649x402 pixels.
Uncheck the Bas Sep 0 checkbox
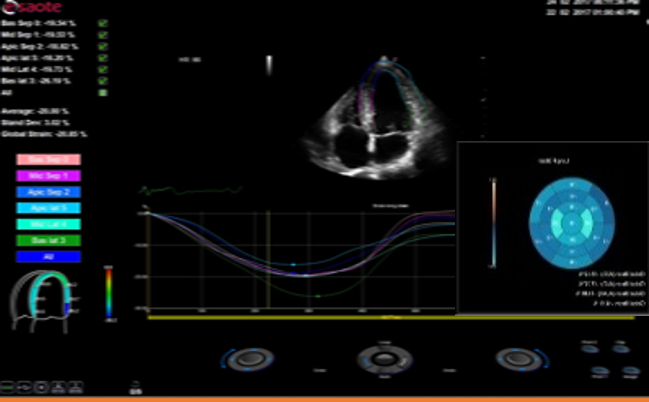tap(103, 22)
